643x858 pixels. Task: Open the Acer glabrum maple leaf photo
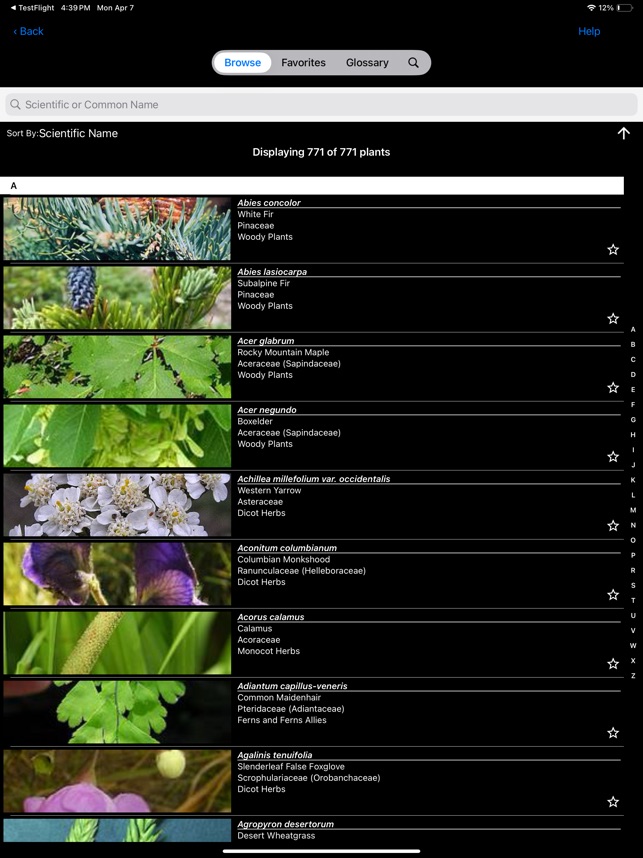pyautogui.click(x=117, y=367)
